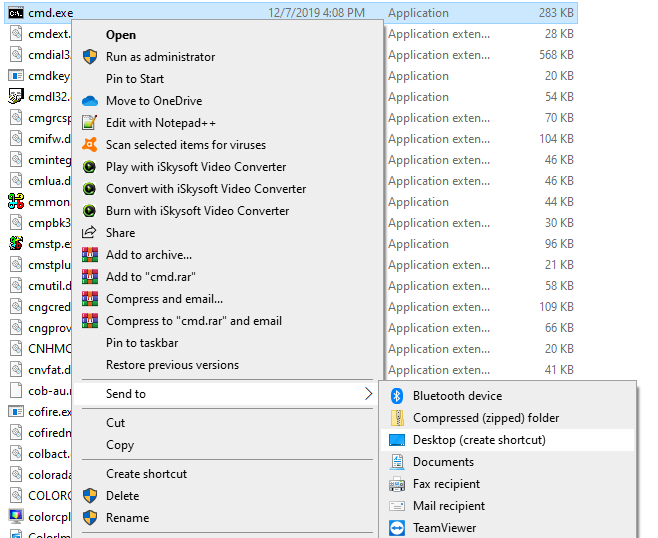This screenshot has width=658, height=538.
Task: Click the cmd.exe file icon
Action: [x=16, y=13]
